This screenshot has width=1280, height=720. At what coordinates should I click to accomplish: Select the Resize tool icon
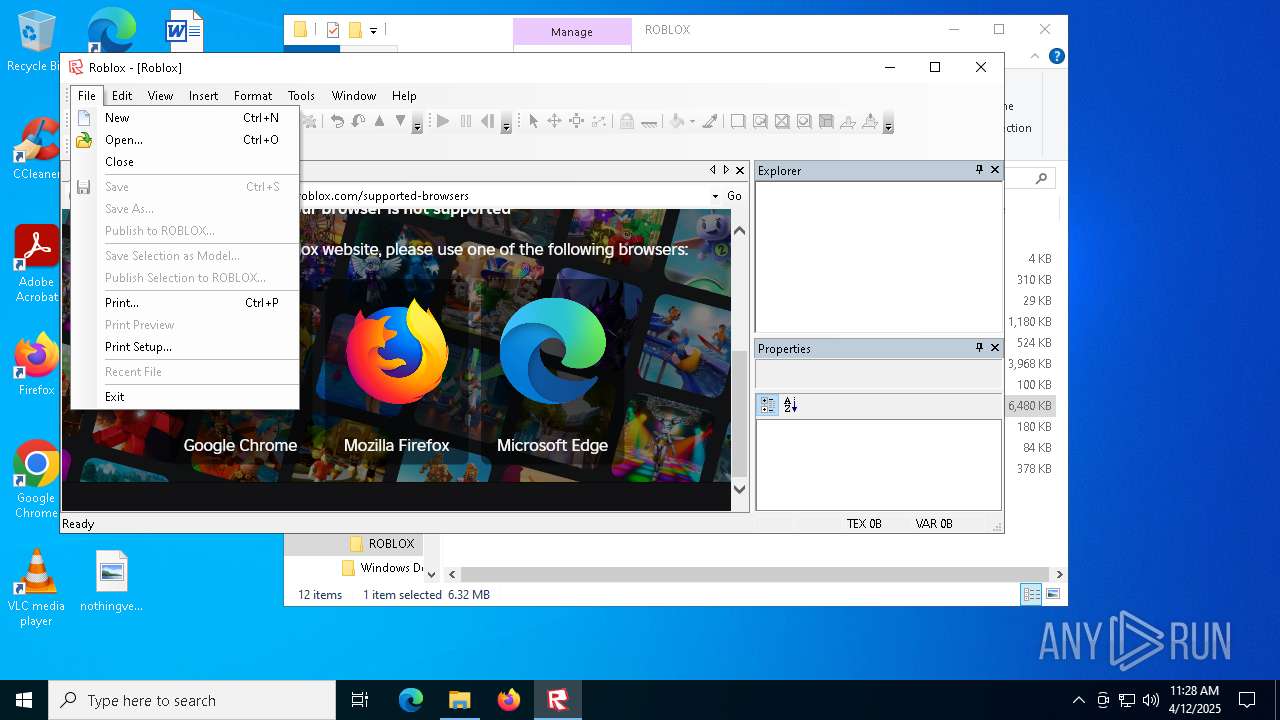(577, 121)
